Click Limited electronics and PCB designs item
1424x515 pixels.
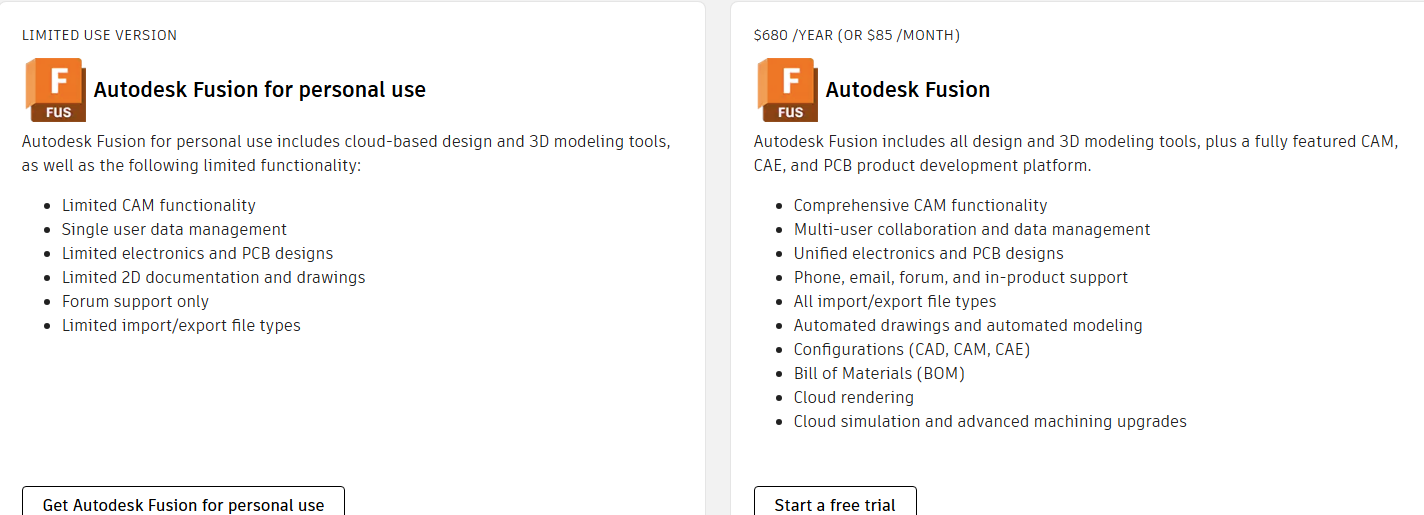tap(198, 253)
